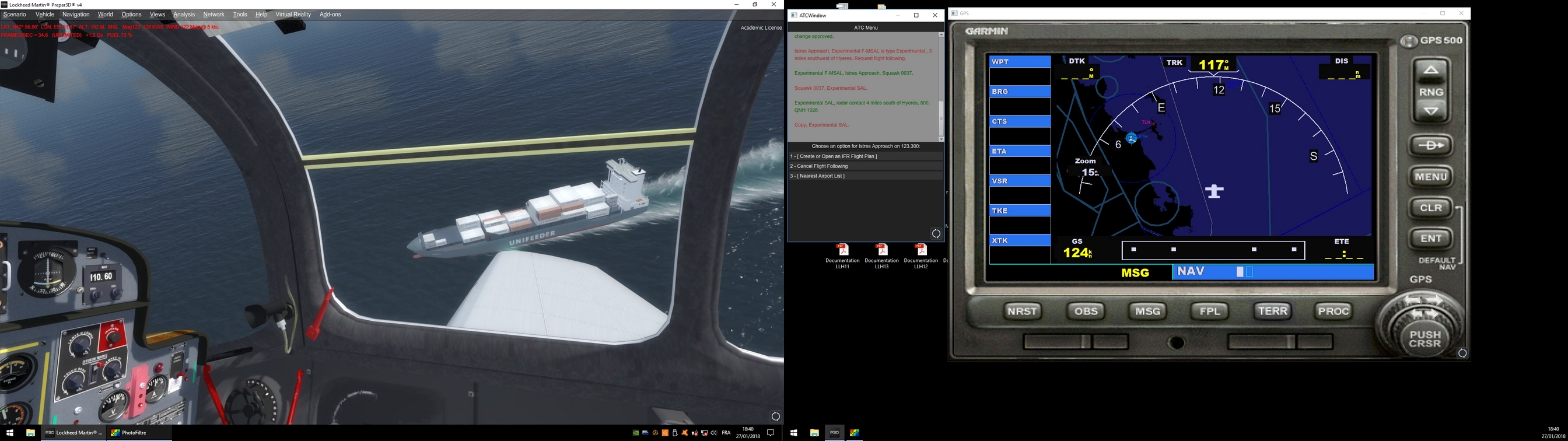Open Documentation LLH12 PDF desktop icon
This screenshot has width=1568, height=441.
click(x=921, y=256)
